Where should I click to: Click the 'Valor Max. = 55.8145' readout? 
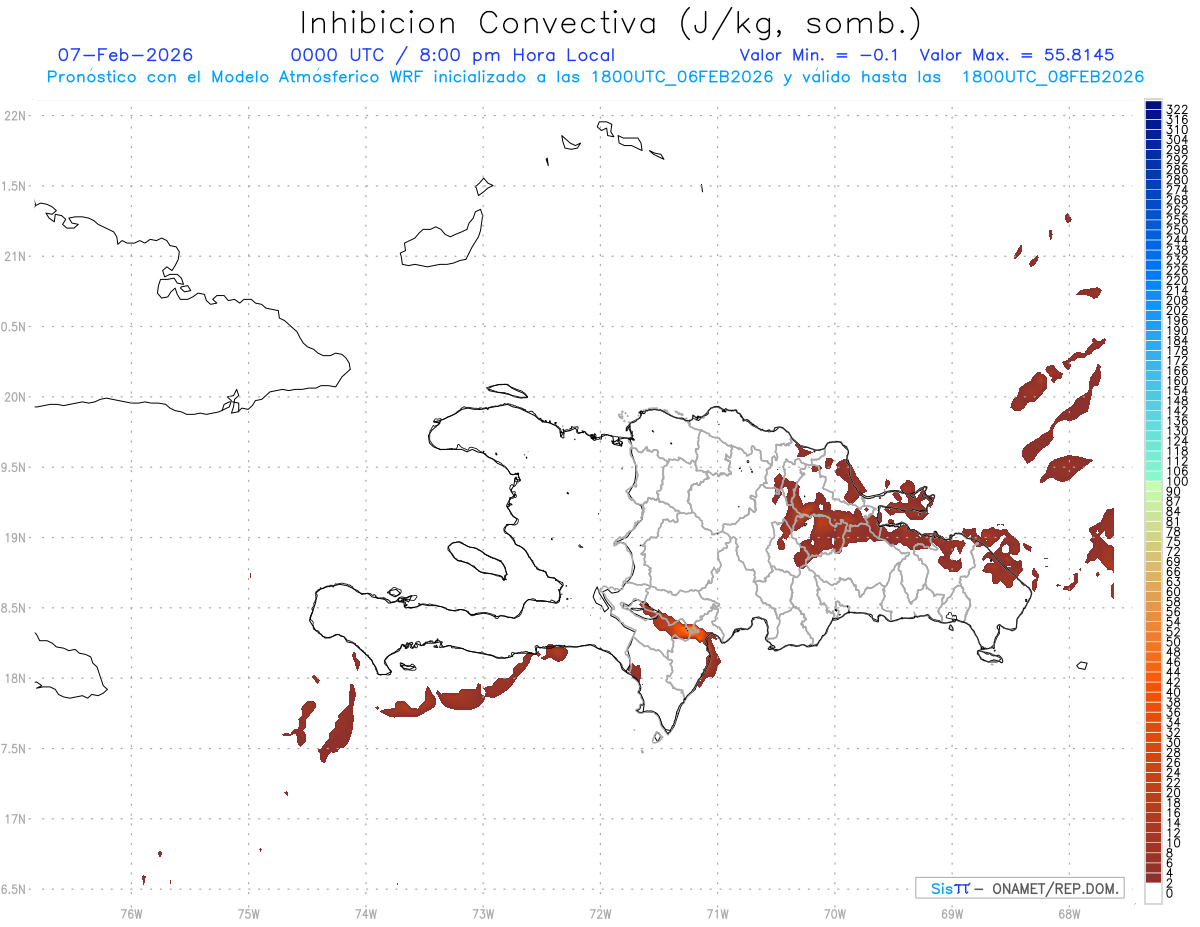1017,55
